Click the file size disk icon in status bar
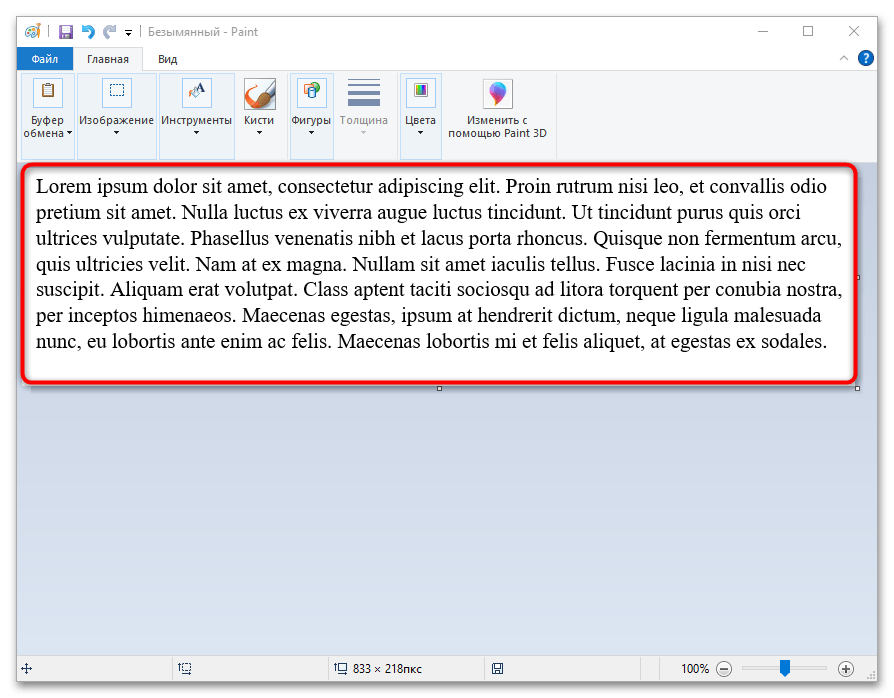894x698 pixels. (498, 668)
